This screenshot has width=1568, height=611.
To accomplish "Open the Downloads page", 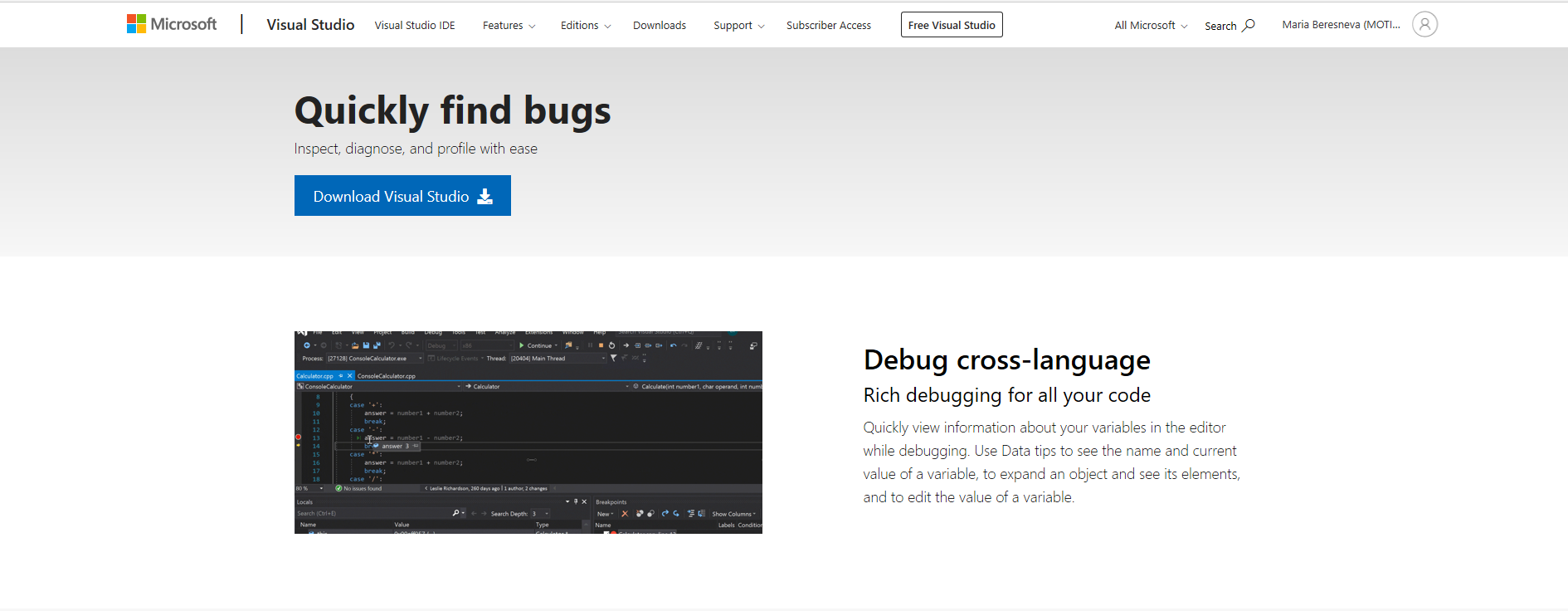I will [x=660, y=26].
